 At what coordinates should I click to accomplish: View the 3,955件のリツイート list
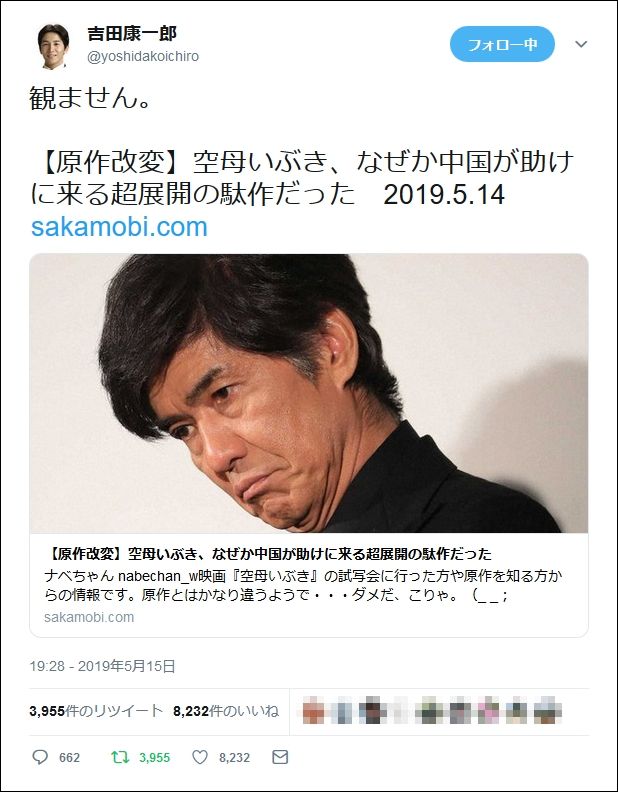tap(96, 711)
